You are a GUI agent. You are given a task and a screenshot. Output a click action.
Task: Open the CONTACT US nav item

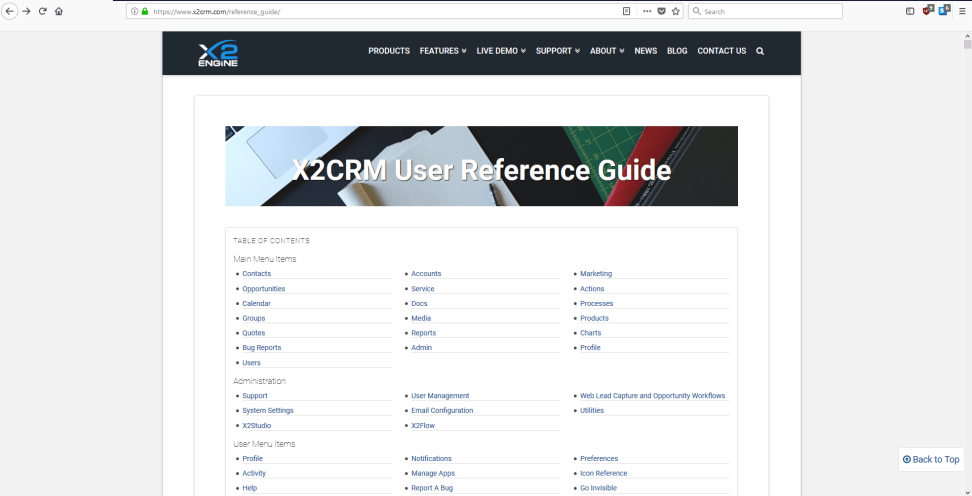pyautogui.click(x=722, y=51)
